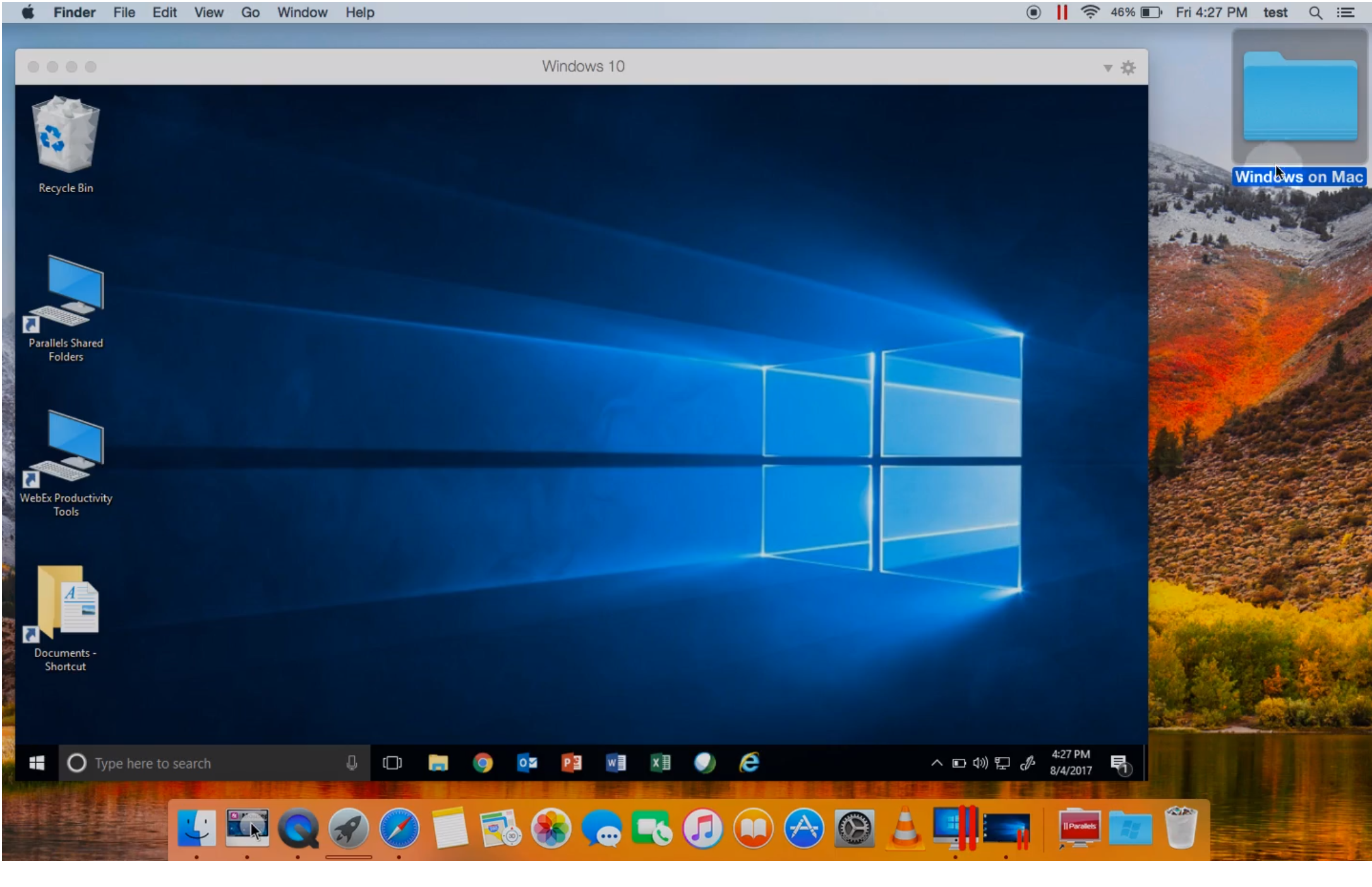
Task: Click the Windows Start button
Action: (x=37, y=763)
